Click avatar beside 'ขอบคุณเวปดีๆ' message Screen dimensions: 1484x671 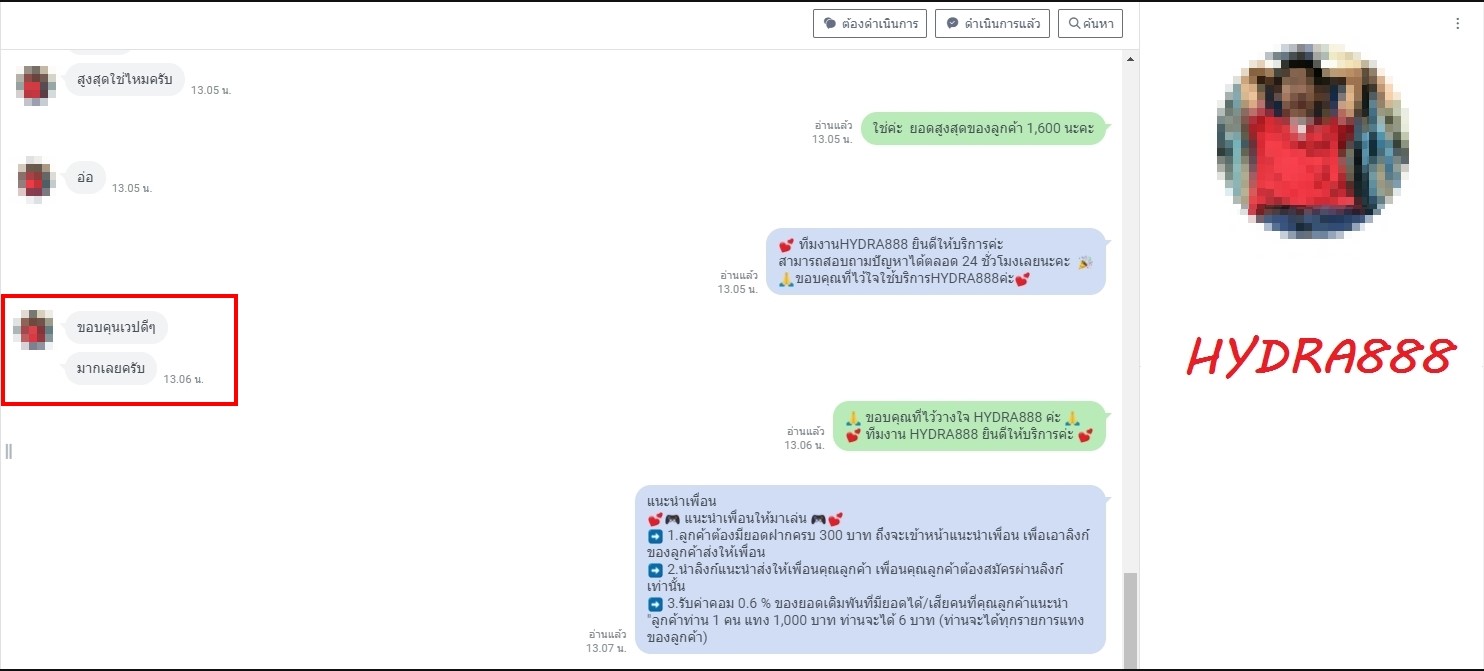(x=35, y=329)
